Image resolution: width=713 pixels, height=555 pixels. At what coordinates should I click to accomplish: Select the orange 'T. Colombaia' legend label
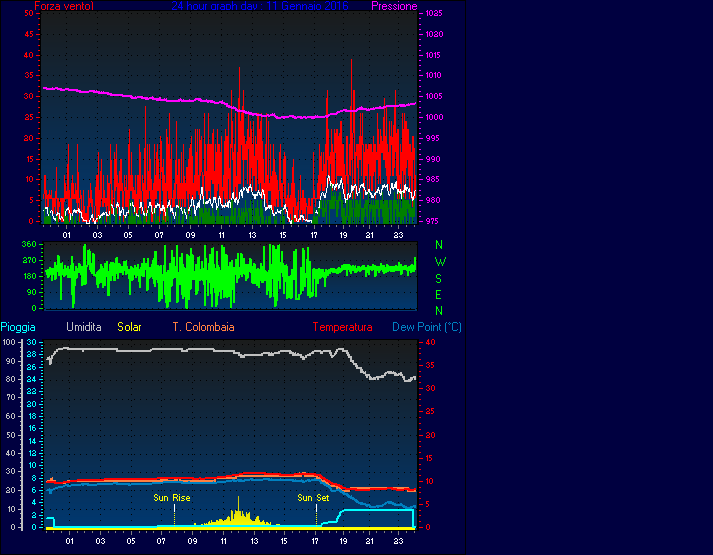[x=203, y=327]
